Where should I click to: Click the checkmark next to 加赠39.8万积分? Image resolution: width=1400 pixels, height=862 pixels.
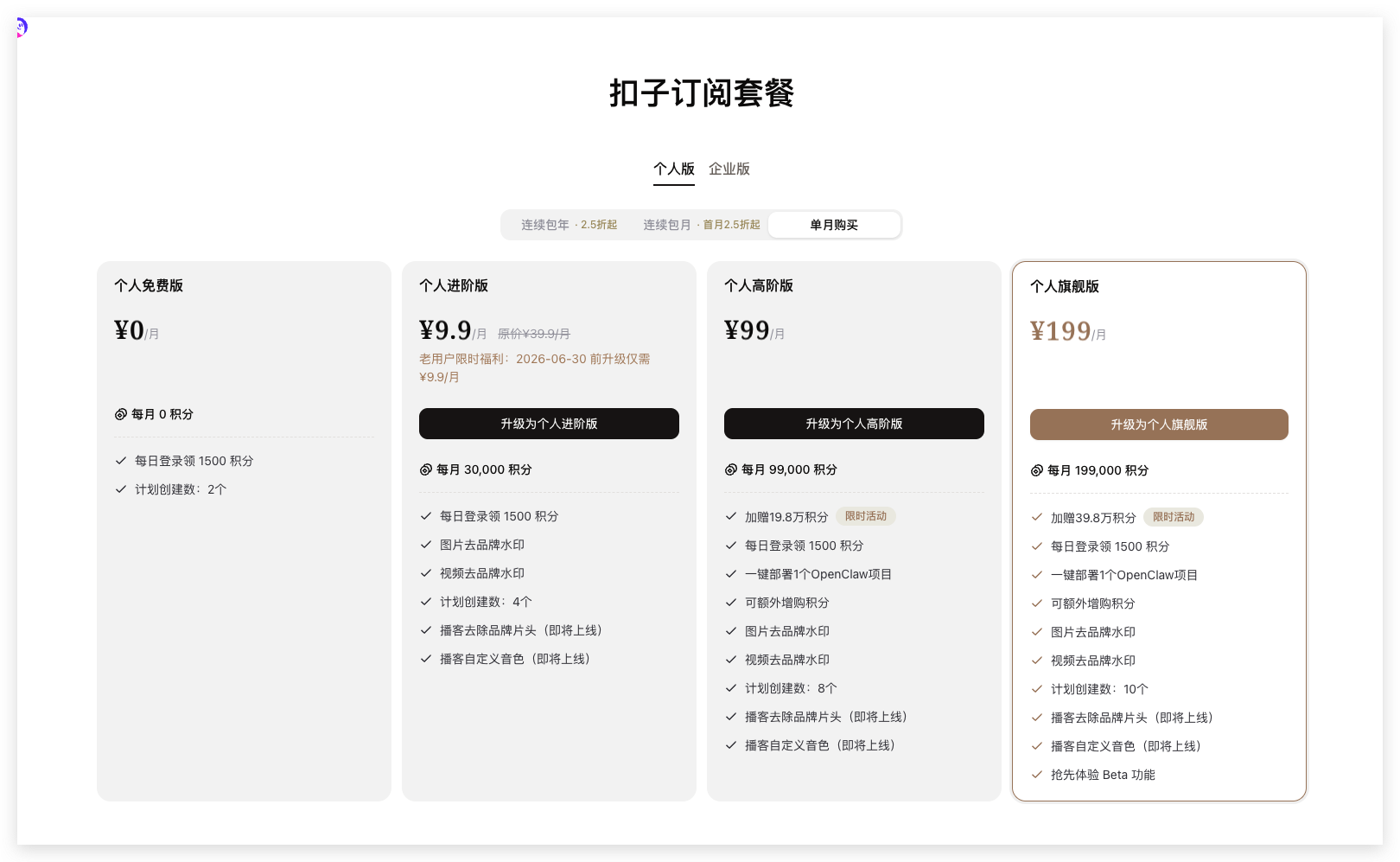(x=1037, y=518)
